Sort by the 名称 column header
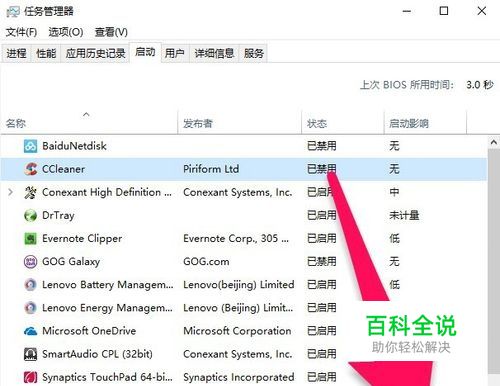Viewport: 500px width, 386px height. click(x=89, y=123)
